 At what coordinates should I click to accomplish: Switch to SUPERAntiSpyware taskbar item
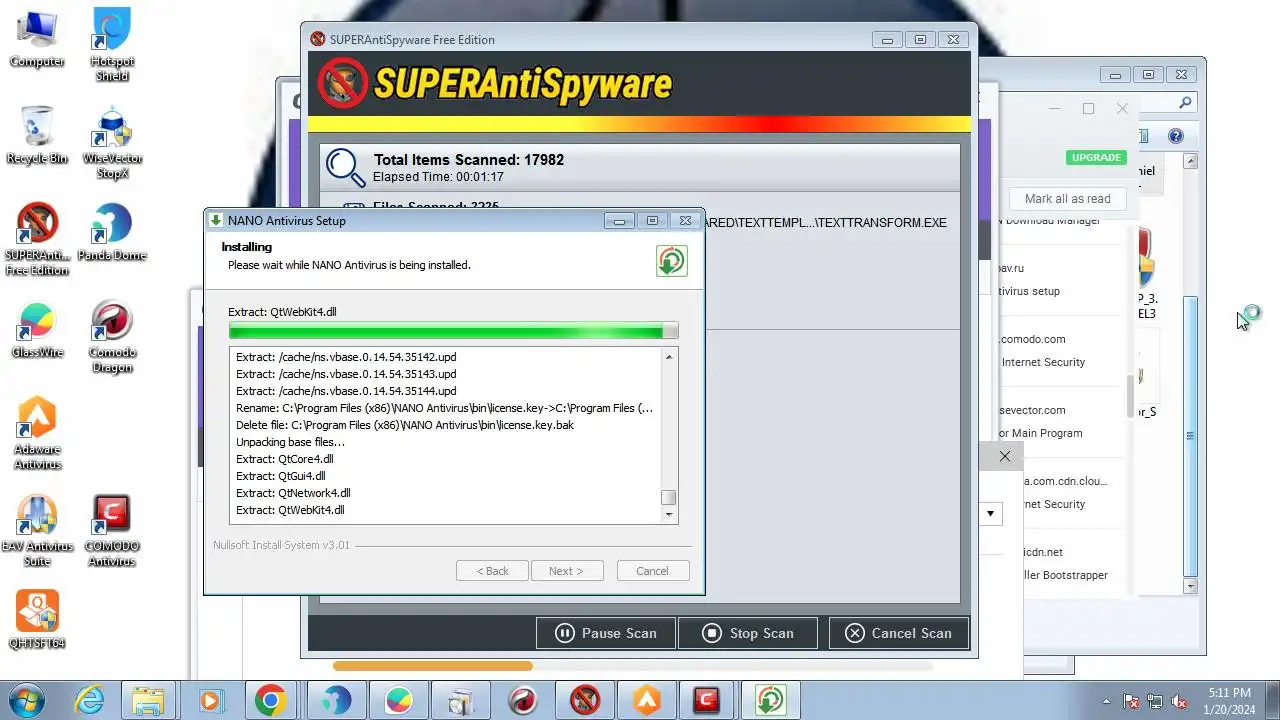click(585, 701)
